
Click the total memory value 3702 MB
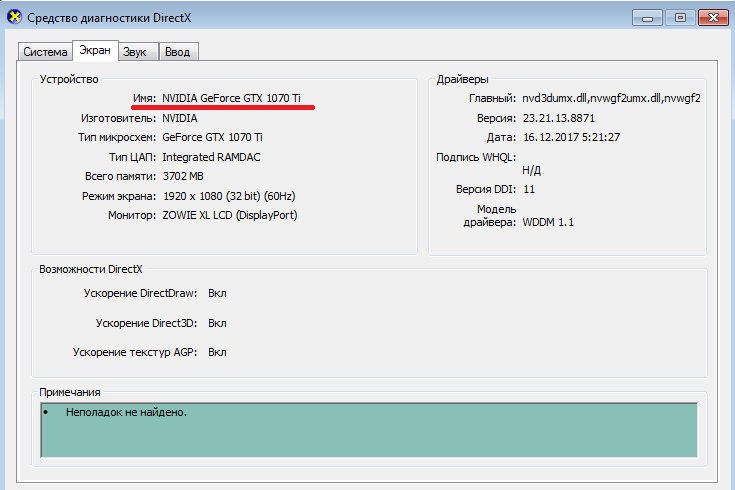pos(183,176)
